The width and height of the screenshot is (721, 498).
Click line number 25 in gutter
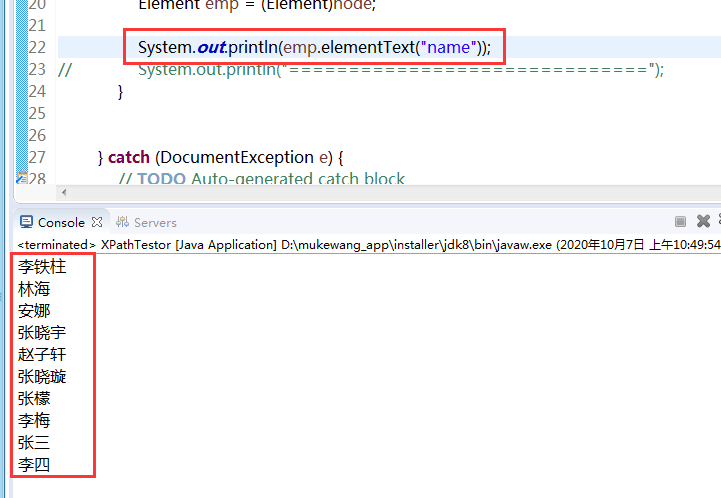tap(37, 114)
